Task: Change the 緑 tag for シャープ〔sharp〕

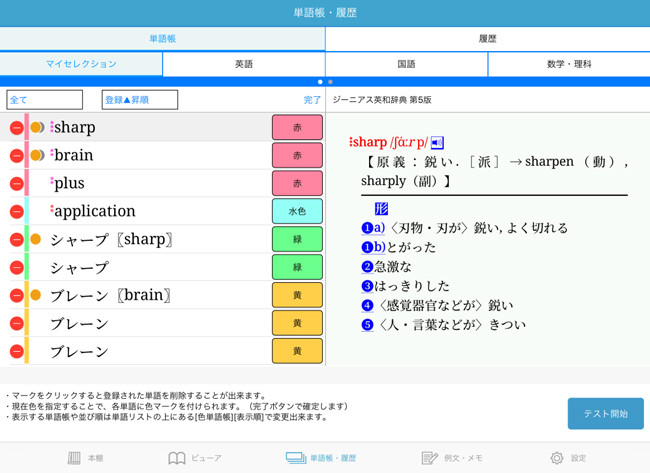Action: [x=297, y=239]
